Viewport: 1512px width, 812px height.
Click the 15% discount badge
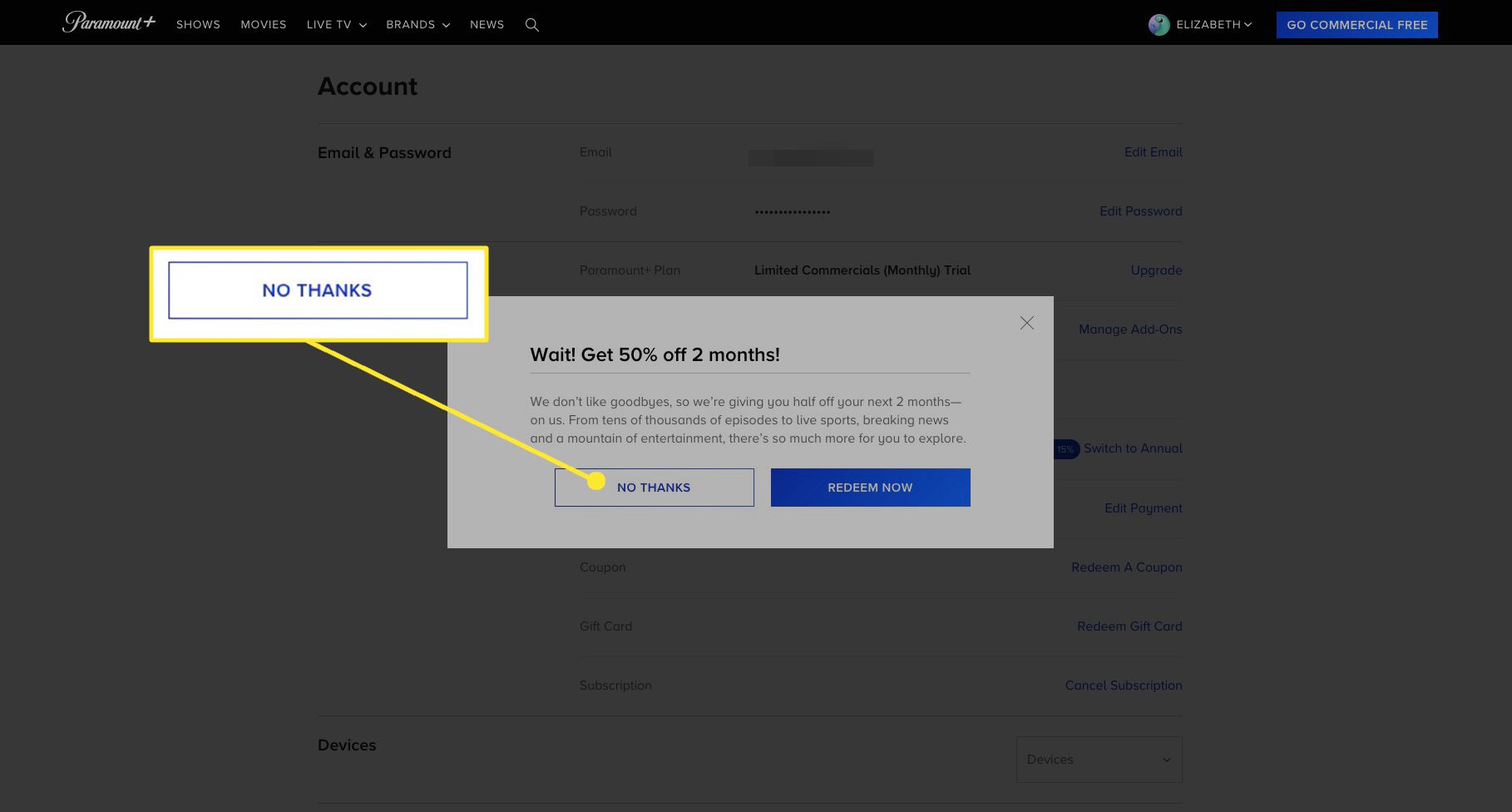click(x=1066, y=449)
